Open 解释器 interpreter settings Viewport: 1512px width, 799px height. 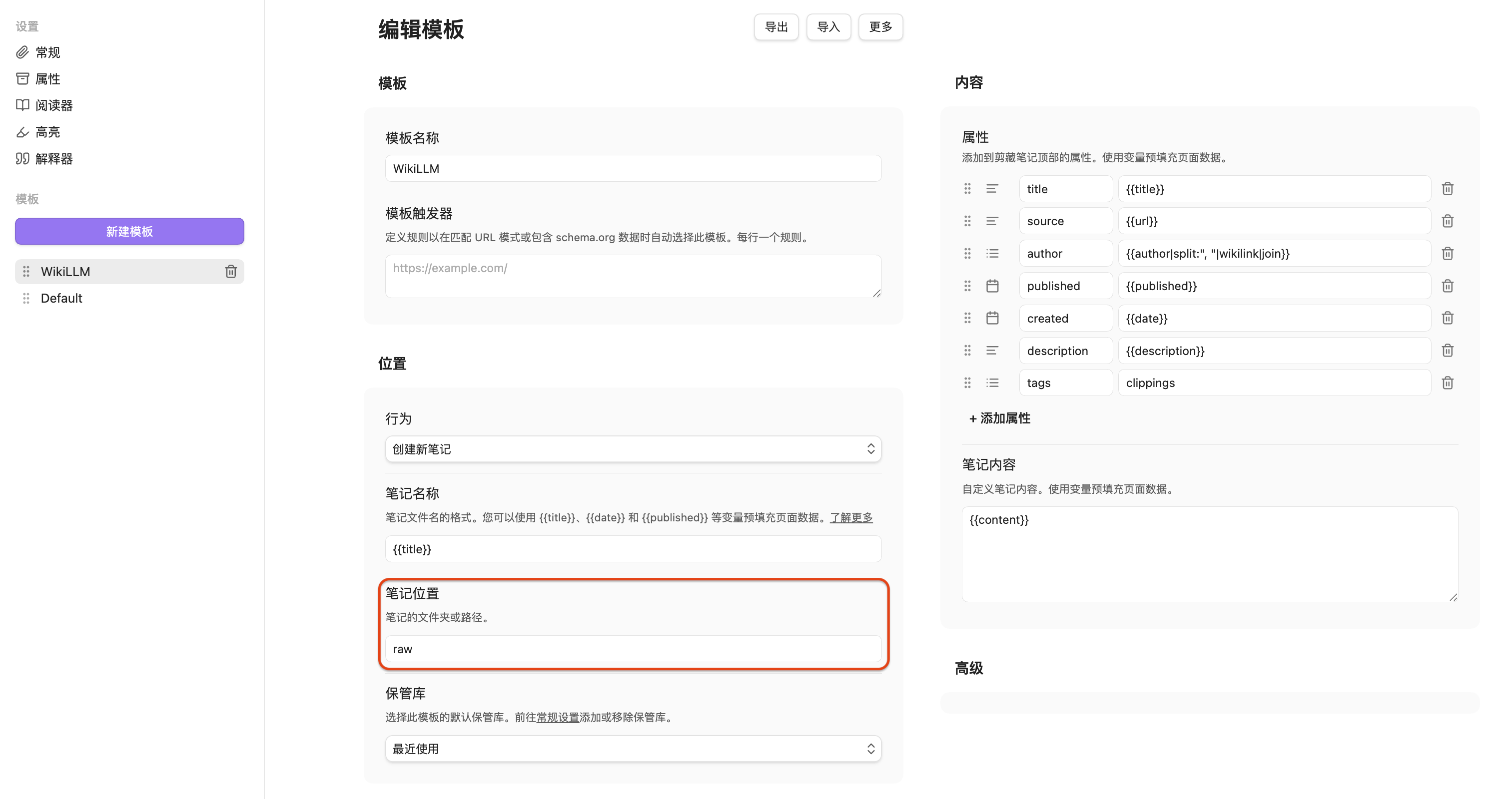[53, 159]
